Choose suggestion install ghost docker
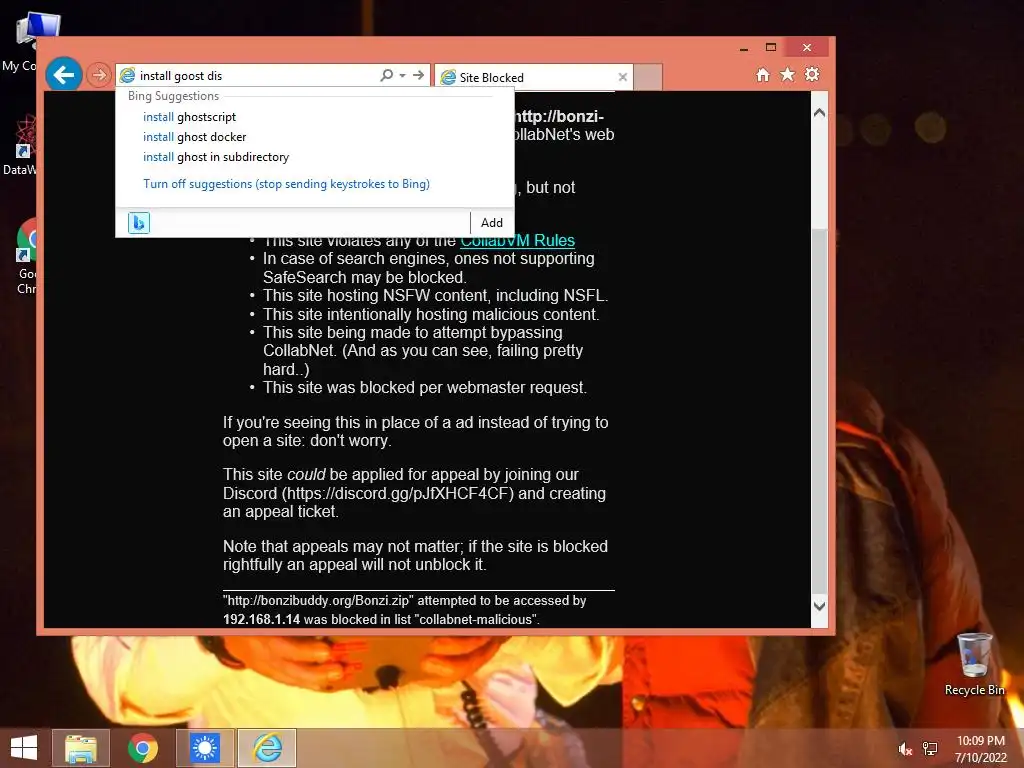The width and height of the screenshot is (1024, 768). pyautogui.click(x=195, y=137)
